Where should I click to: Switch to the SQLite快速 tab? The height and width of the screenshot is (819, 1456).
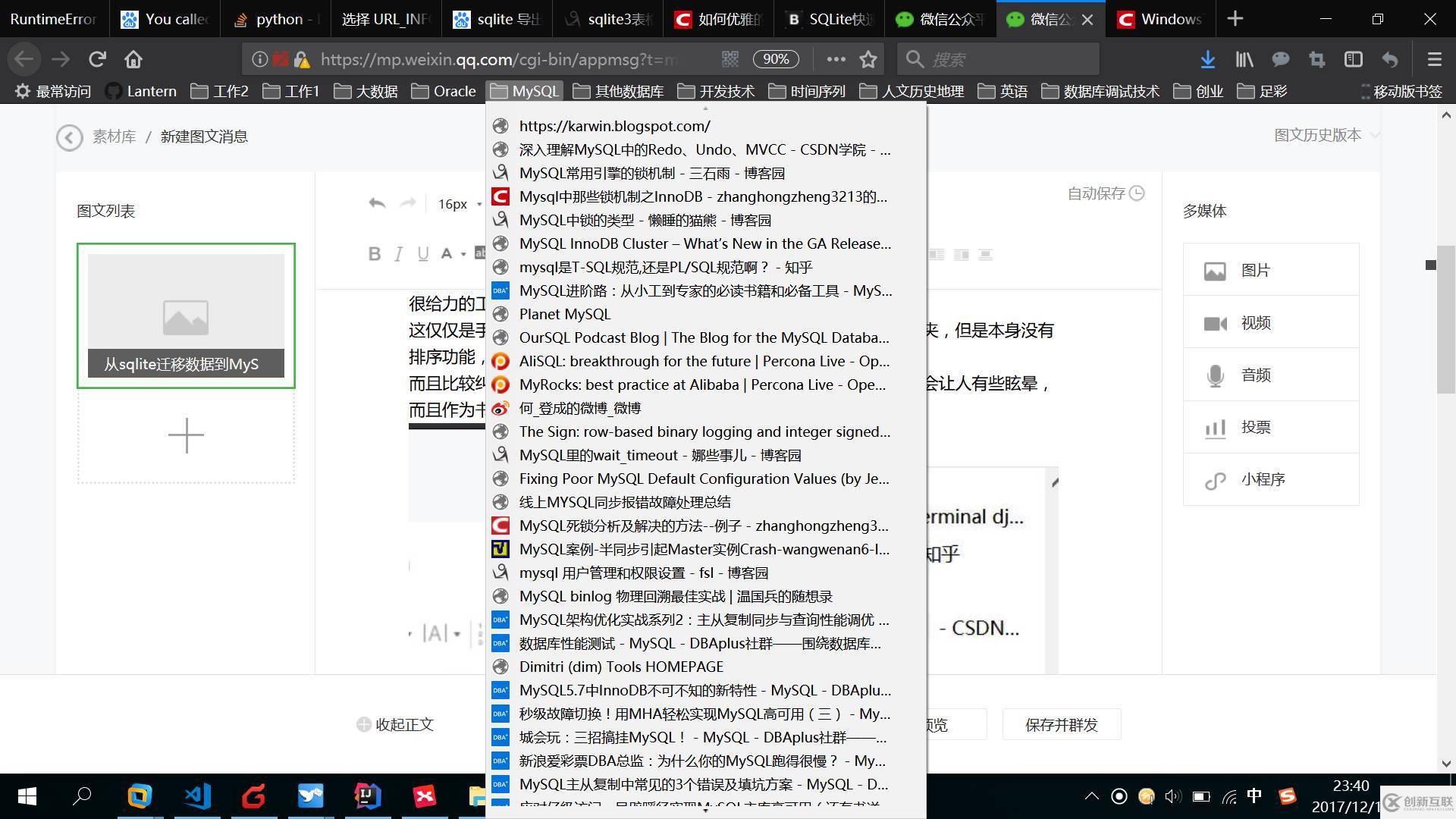click(830, 19)
